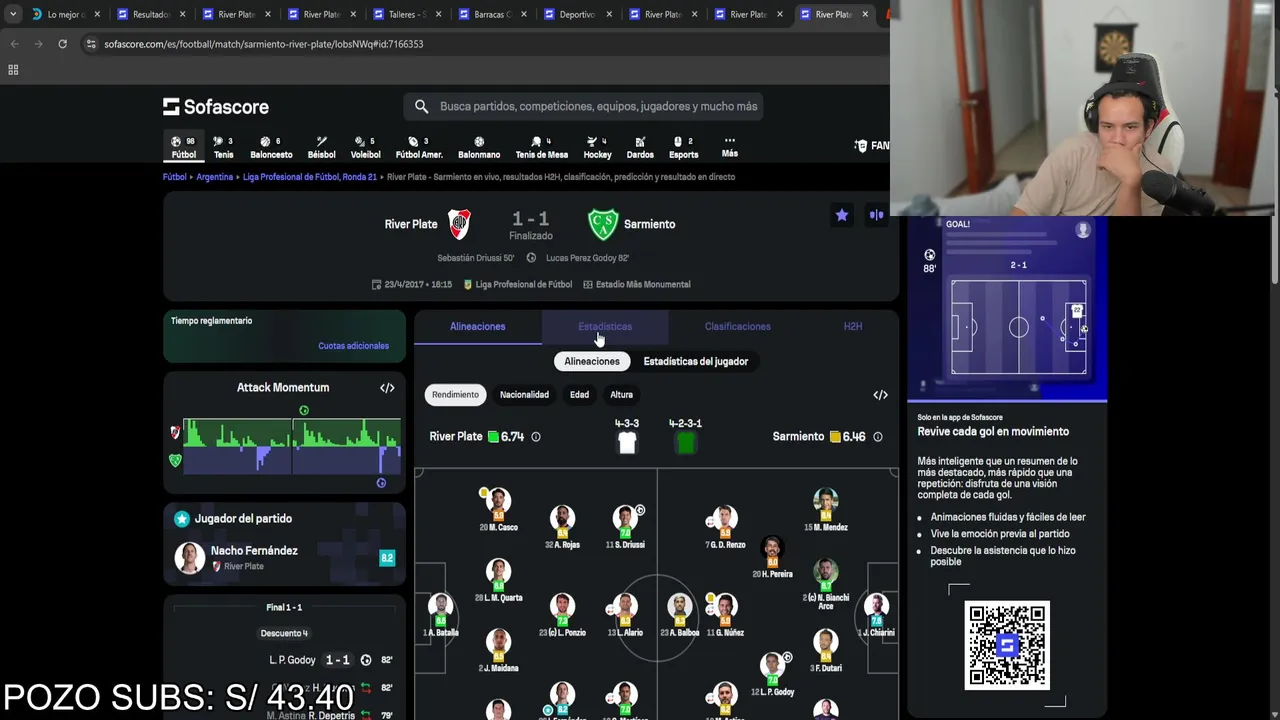This screenshot has width=1280, height=720.
Task: Click the search magnifier icon
Action: pyautogui.click(x=421, y=106)
